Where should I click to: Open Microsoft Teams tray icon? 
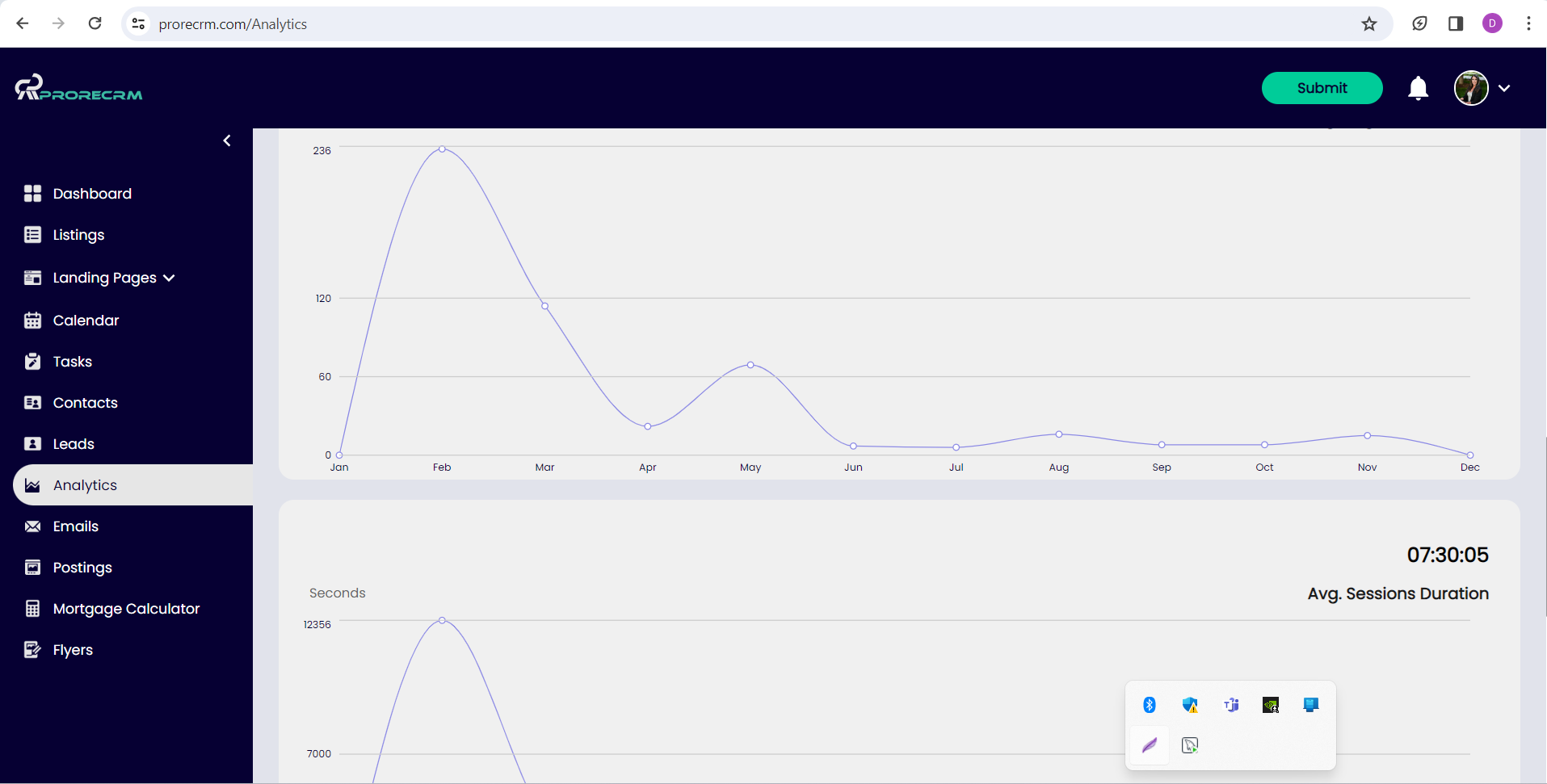point(1231,705)
